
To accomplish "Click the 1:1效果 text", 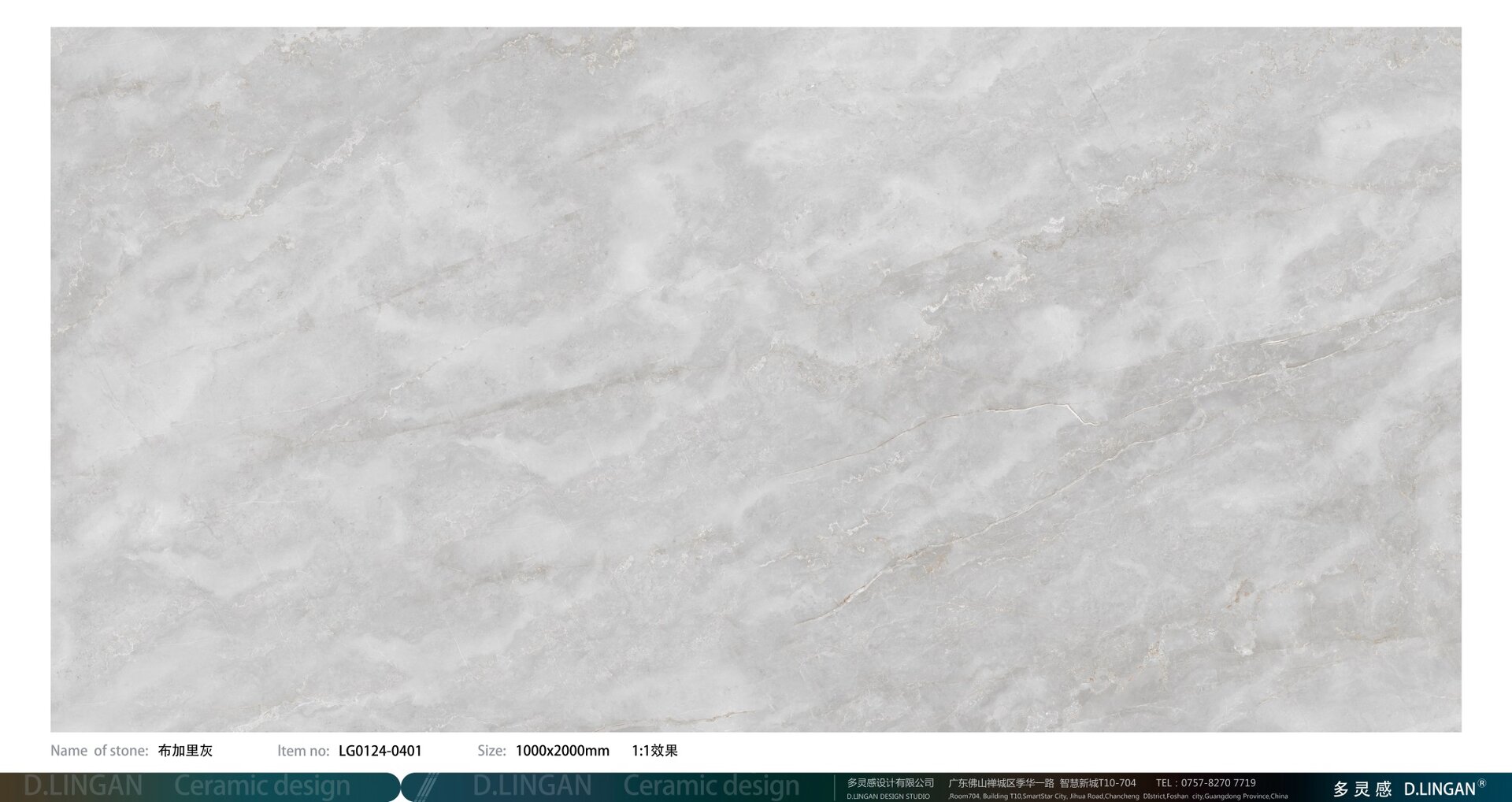I will click(654, 751).
